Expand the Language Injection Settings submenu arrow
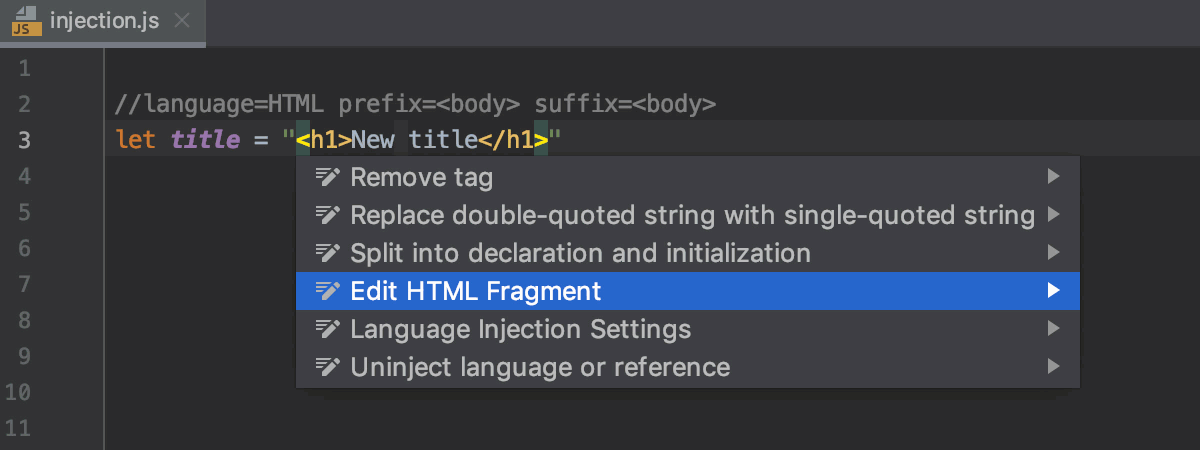Viewport: 1200px width, 450px height. click(x=1052, y=329)
